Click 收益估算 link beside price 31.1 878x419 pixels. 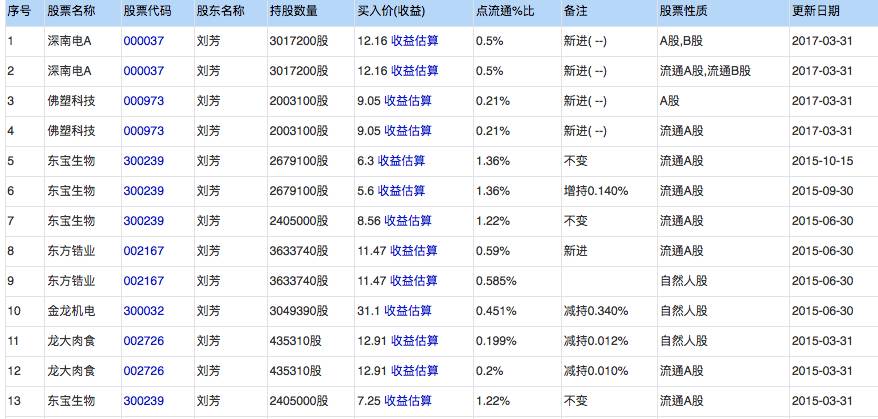tap(408, 311)
